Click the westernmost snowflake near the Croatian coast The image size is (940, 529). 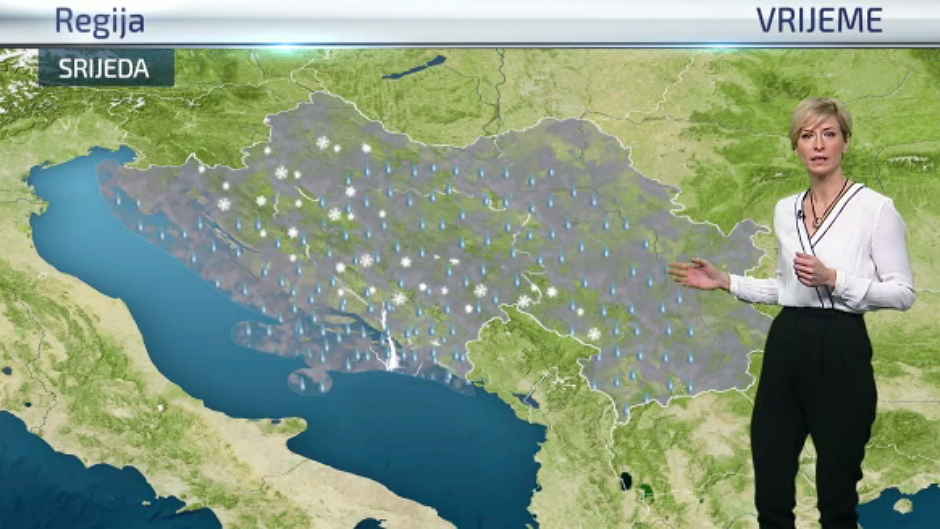(224, 204)
